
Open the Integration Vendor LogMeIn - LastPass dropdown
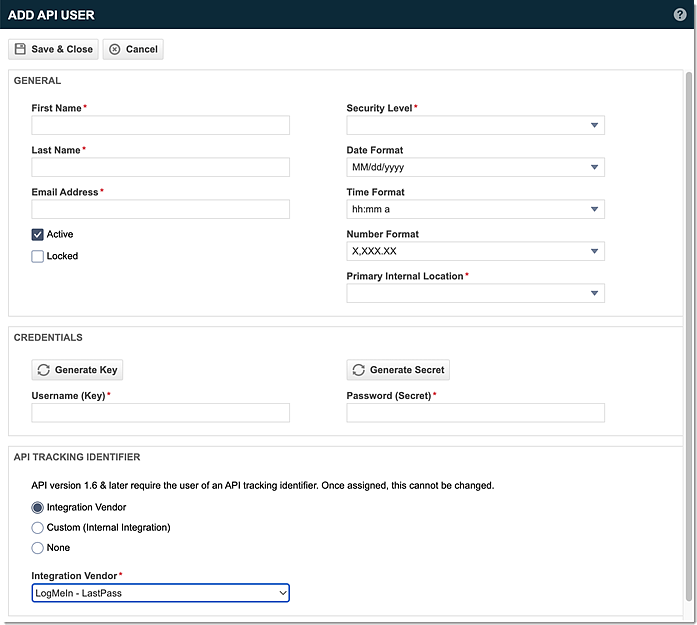click(x=160, y=593)
